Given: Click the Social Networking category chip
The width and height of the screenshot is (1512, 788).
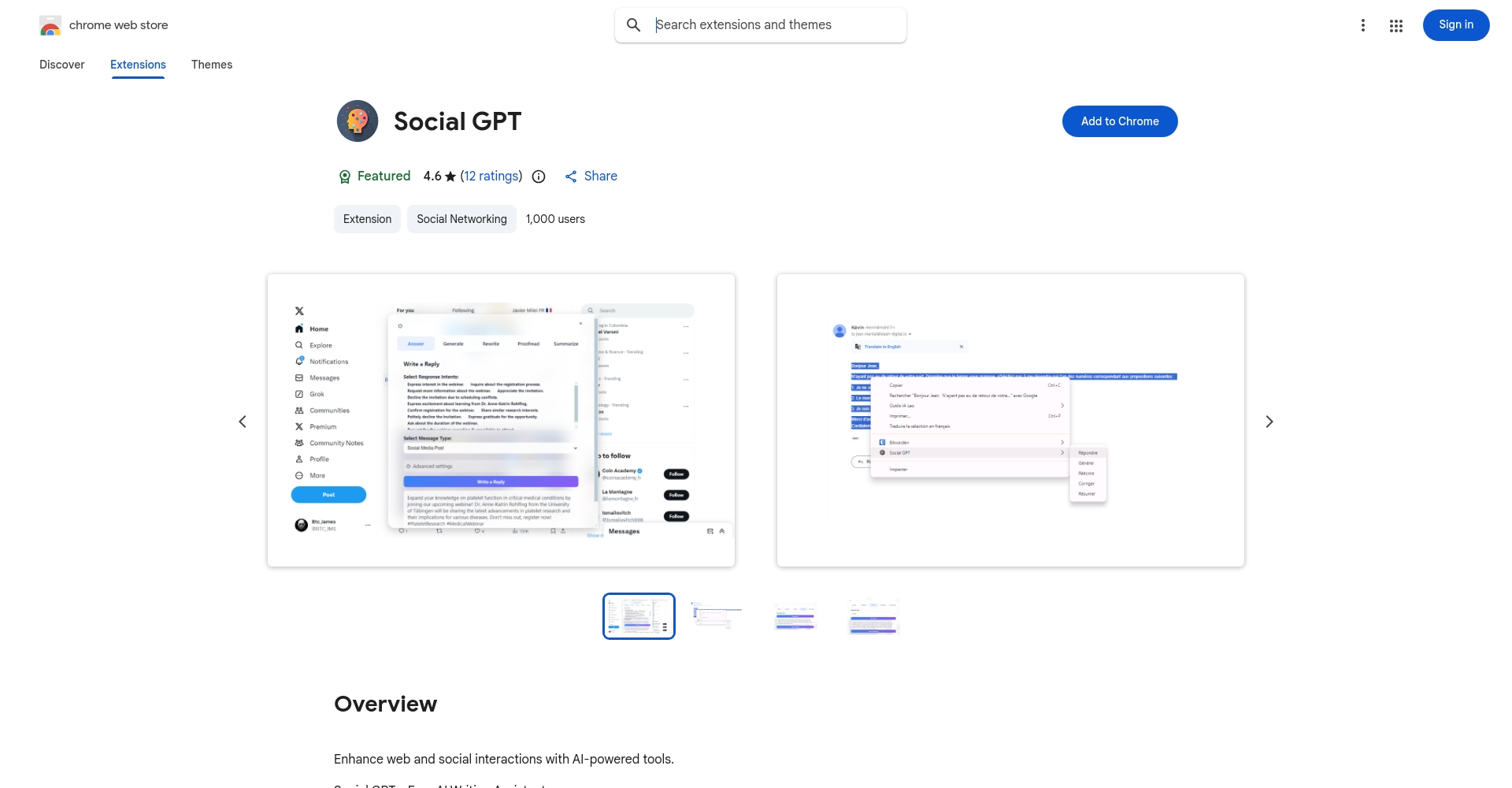Looking at the screenshot, I should 461,219.
